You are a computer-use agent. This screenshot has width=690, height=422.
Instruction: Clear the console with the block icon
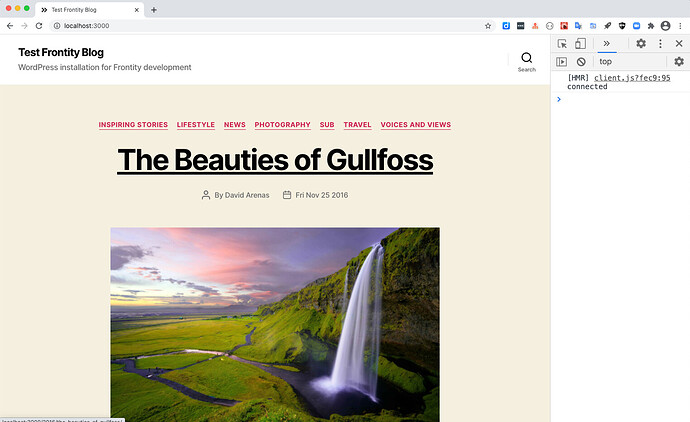[x=581, y=62]
